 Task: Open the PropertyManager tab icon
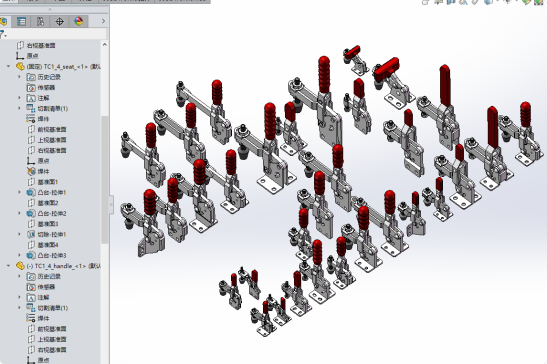(21, 22)
